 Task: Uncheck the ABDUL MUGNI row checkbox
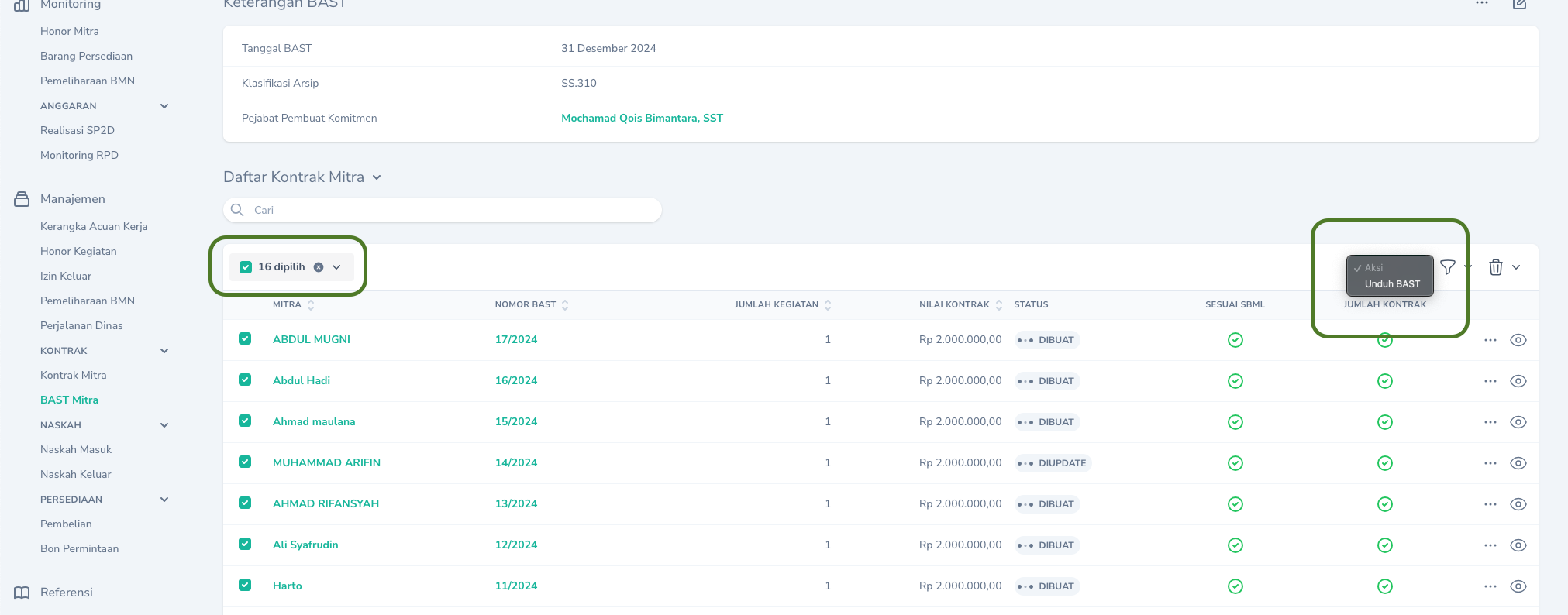(x=245, y=338)
